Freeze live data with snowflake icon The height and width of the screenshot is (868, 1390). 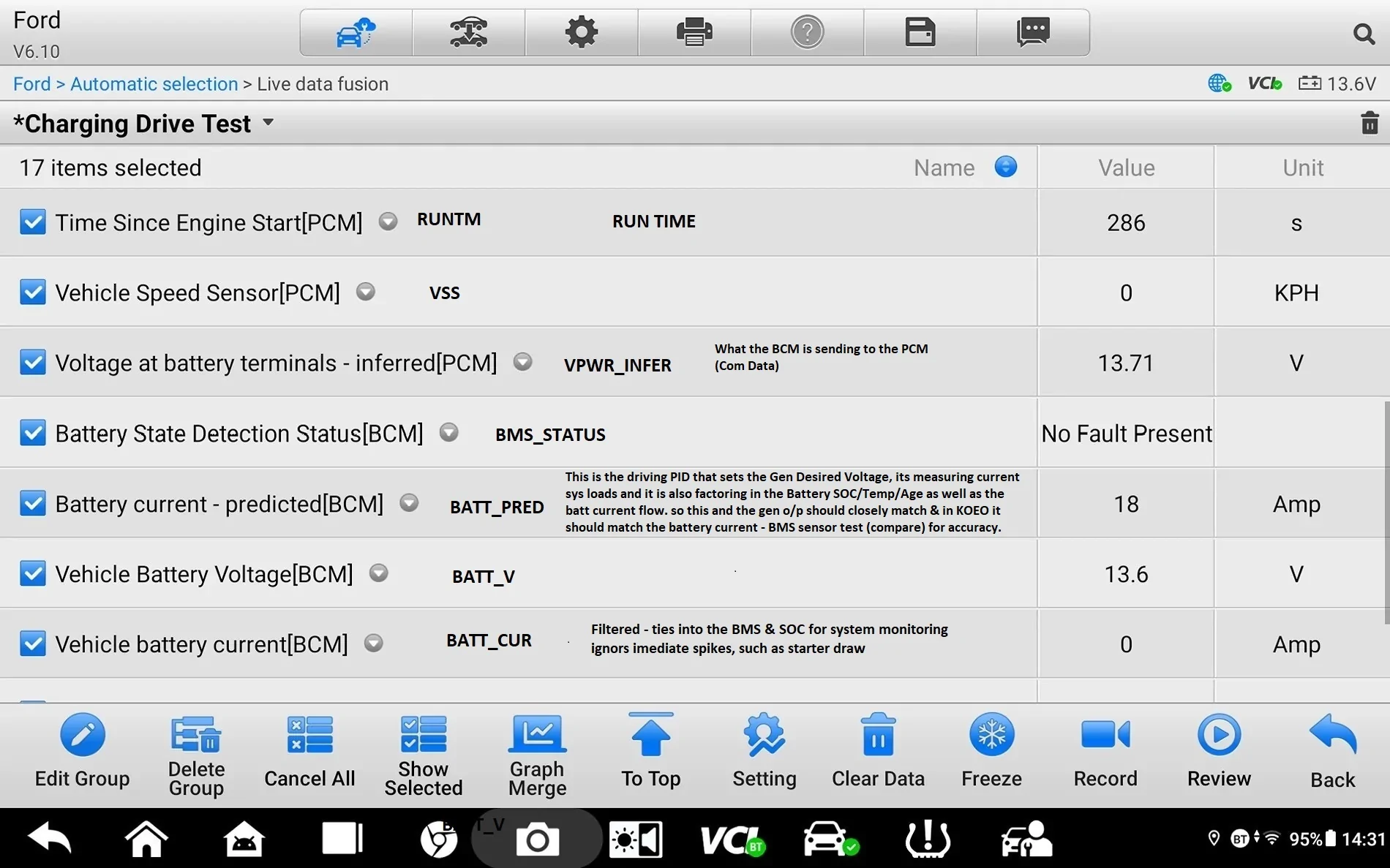point(992,734)
